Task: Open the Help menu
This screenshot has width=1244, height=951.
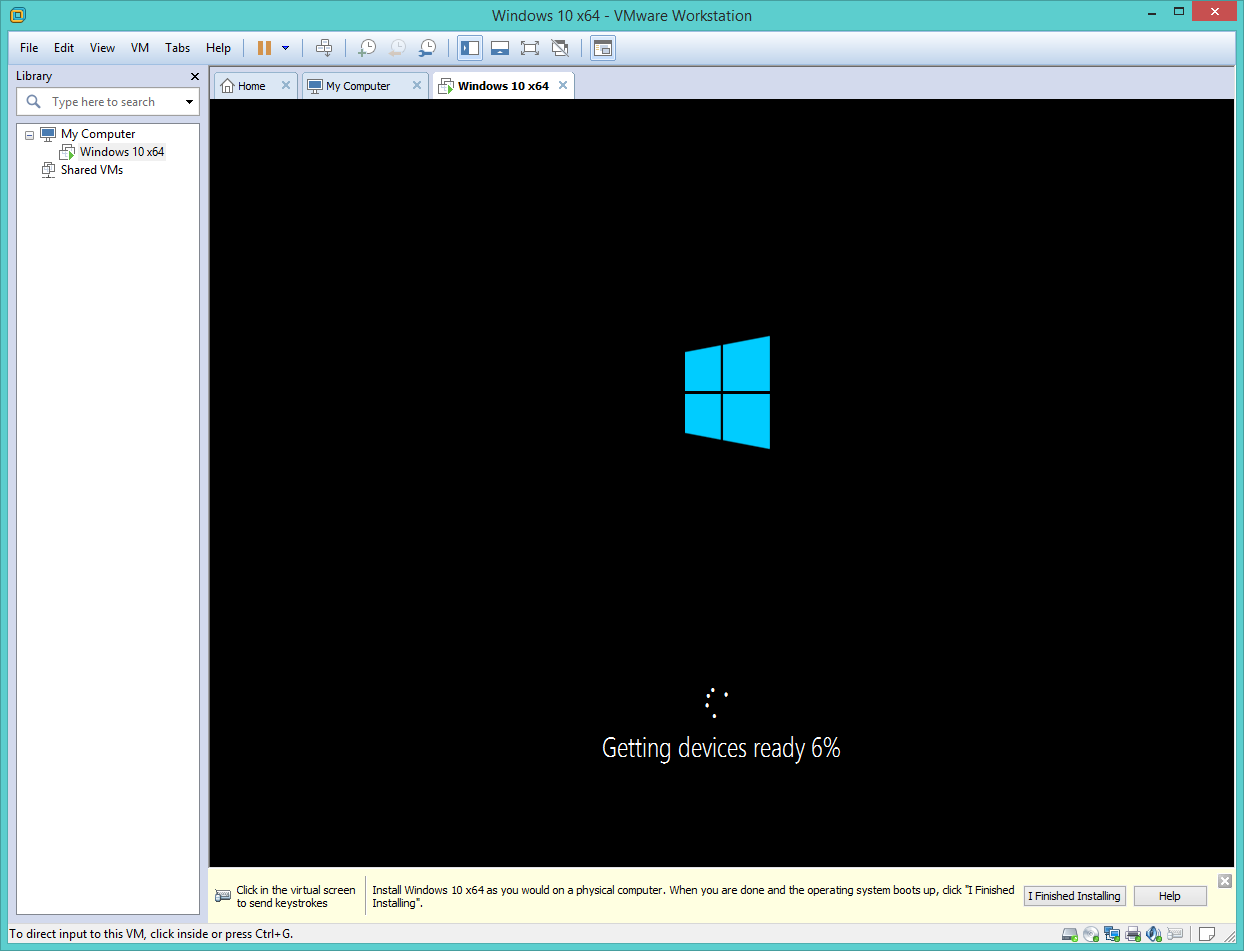Action: pos(218,48)
